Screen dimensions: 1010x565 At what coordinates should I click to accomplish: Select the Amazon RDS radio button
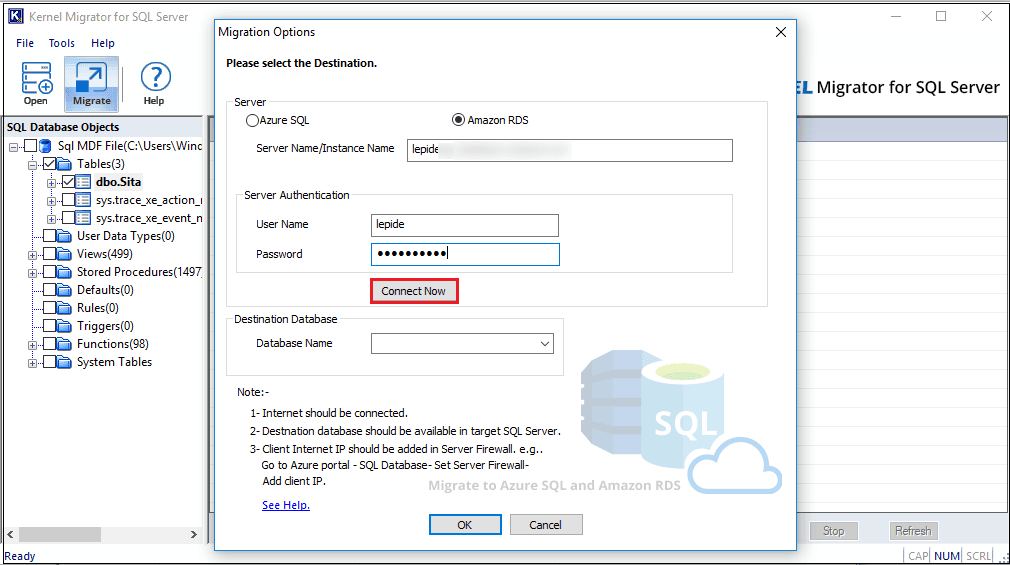pos(458,120)
